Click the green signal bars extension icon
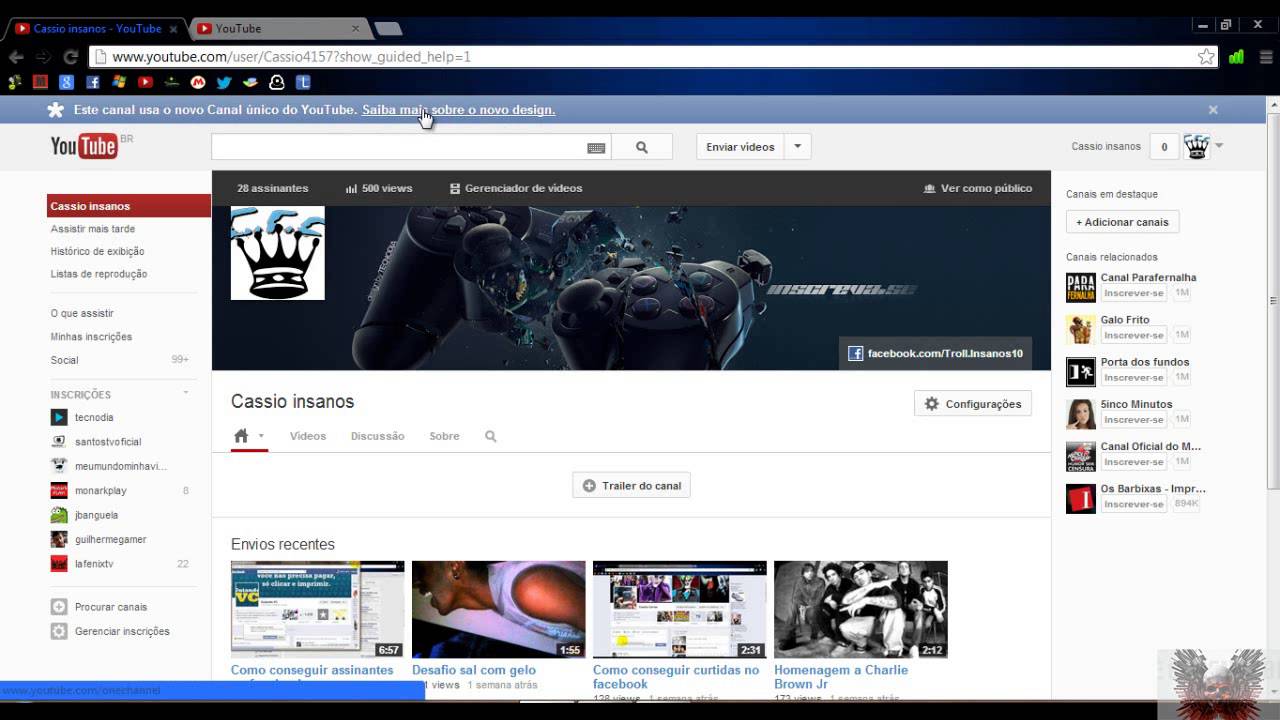Image resolution: width=1280 pixels, height=720 pixels. tap(1237, 57)
